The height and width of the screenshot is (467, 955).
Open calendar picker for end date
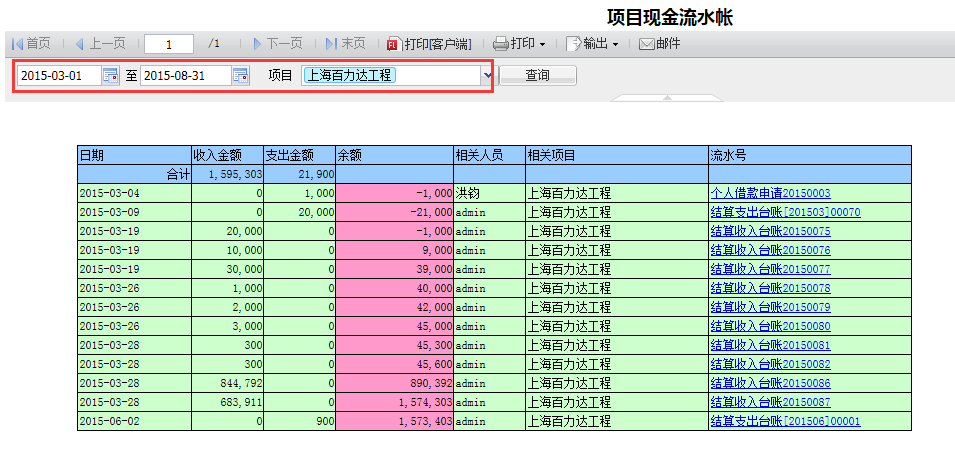pos(241,75)
